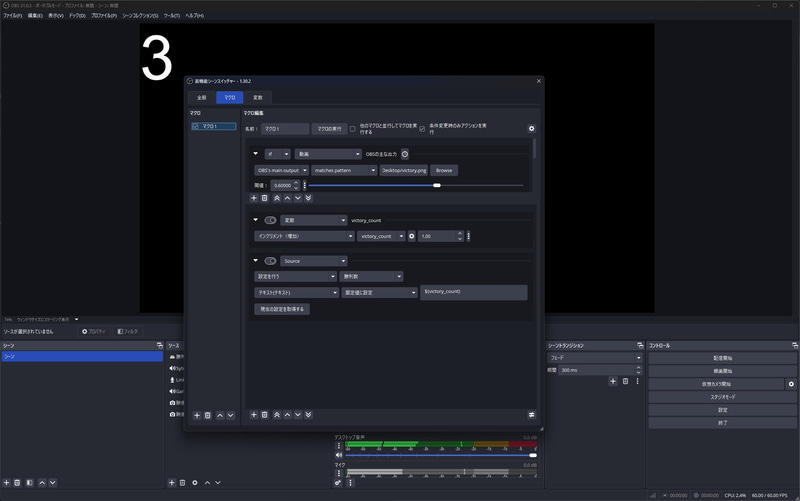The image size is (800, 501).
Task: Open the OBS's main output dropdown
Action: coord(282,170)
